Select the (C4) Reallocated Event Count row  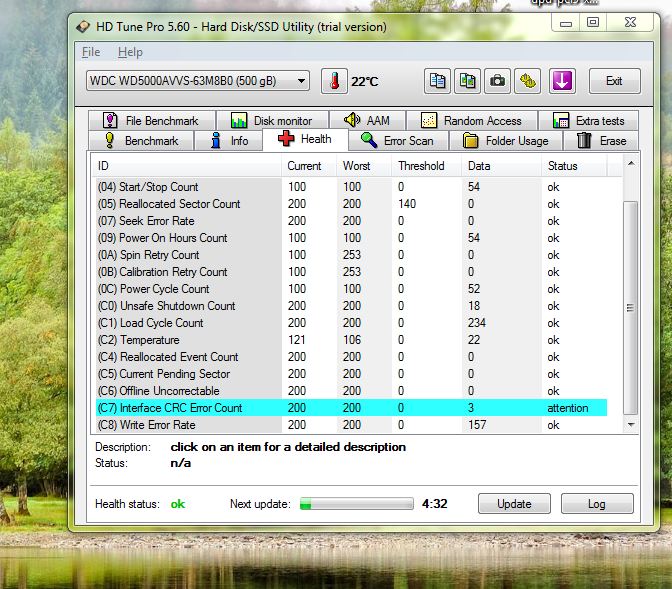351,357
